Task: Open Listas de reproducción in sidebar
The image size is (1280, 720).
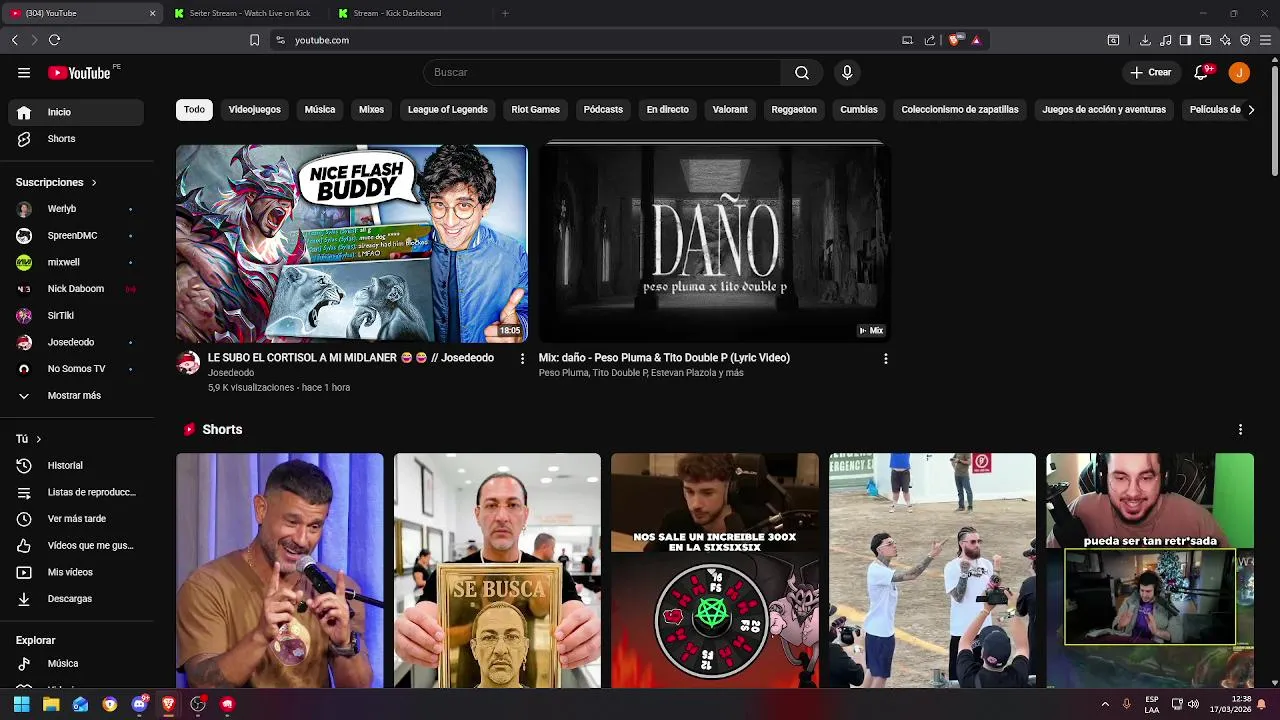Action: tap(76, 492)
